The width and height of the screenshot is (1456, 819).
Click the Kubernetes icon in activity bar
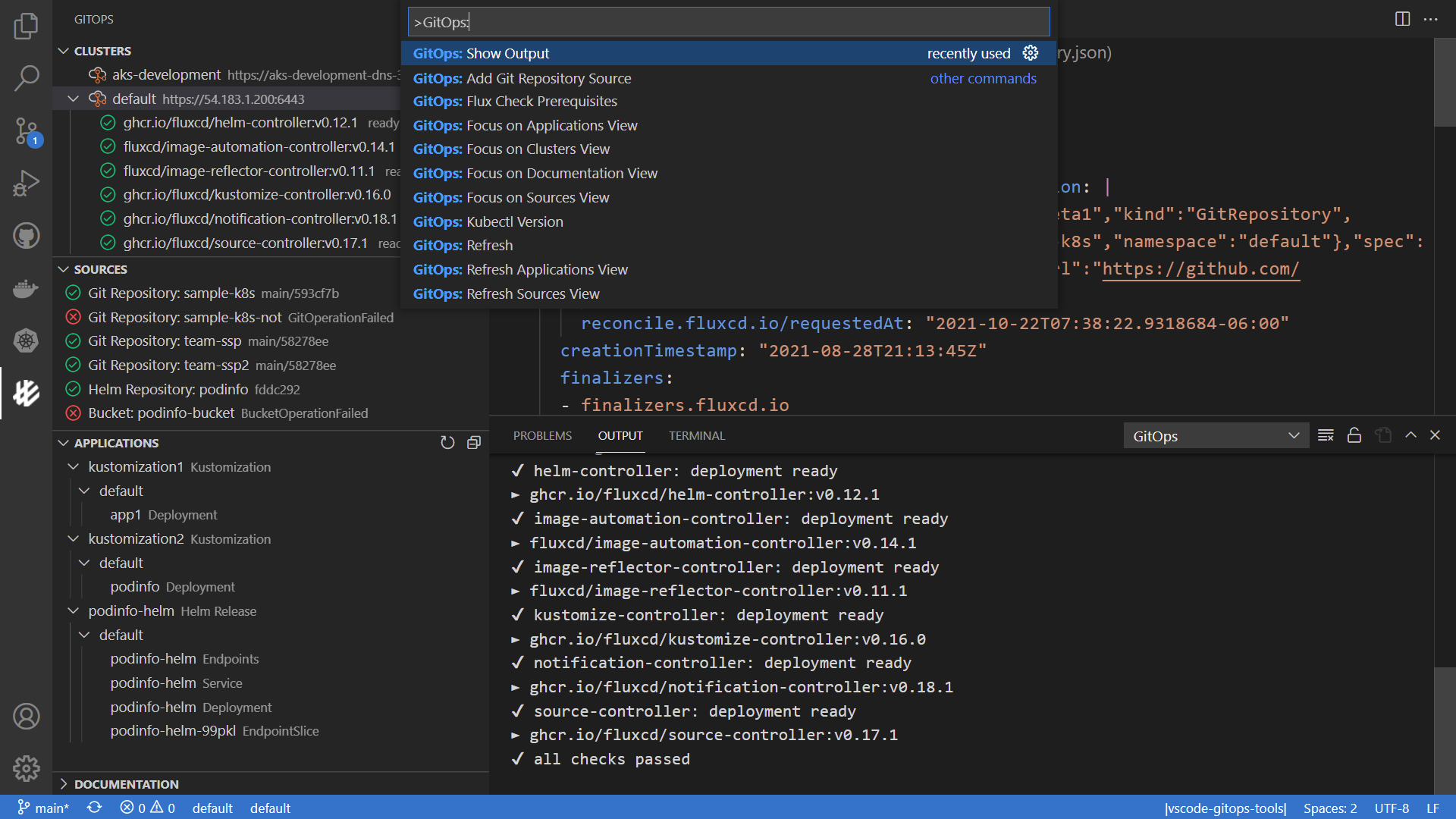[x=26, y=341]
